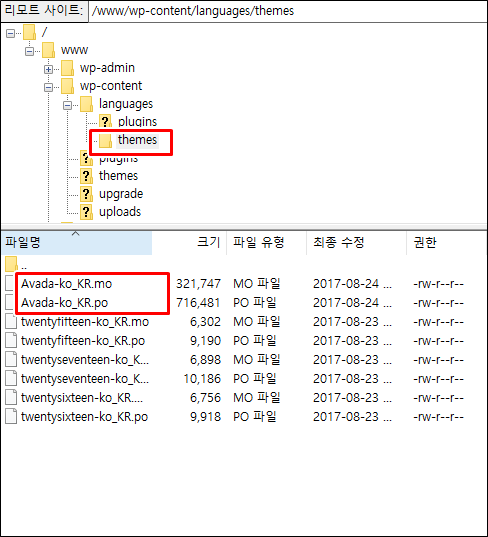The width and height of the screenshot is (488, 537).
Task: Collapse the www folder node
Action: [29, 51]
